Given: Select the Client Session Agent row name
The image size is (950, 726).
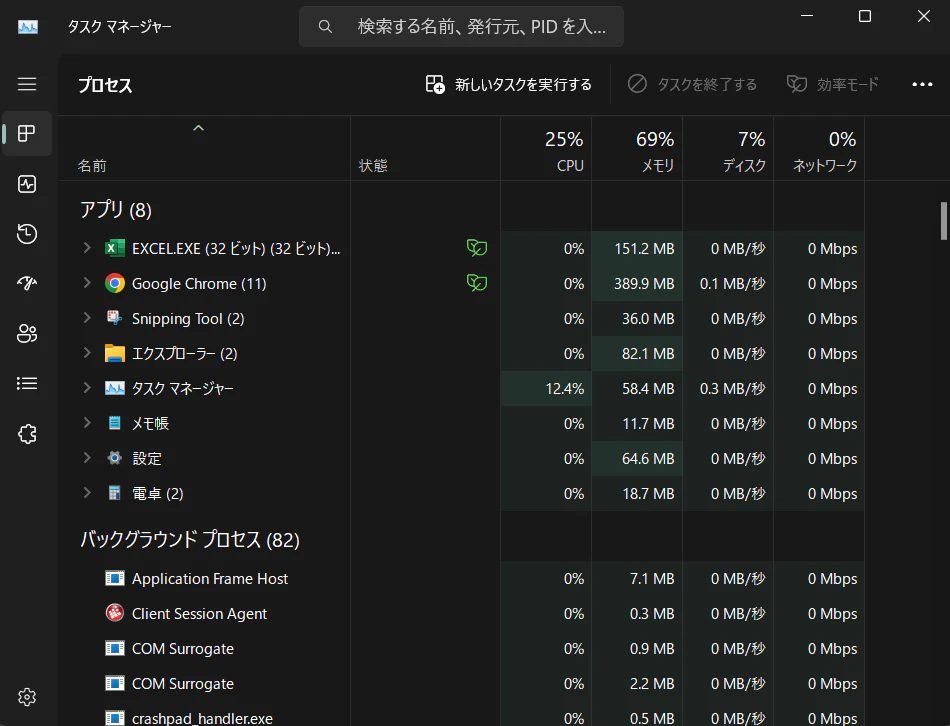Looking at the screenshot, I should click(199, 614).
